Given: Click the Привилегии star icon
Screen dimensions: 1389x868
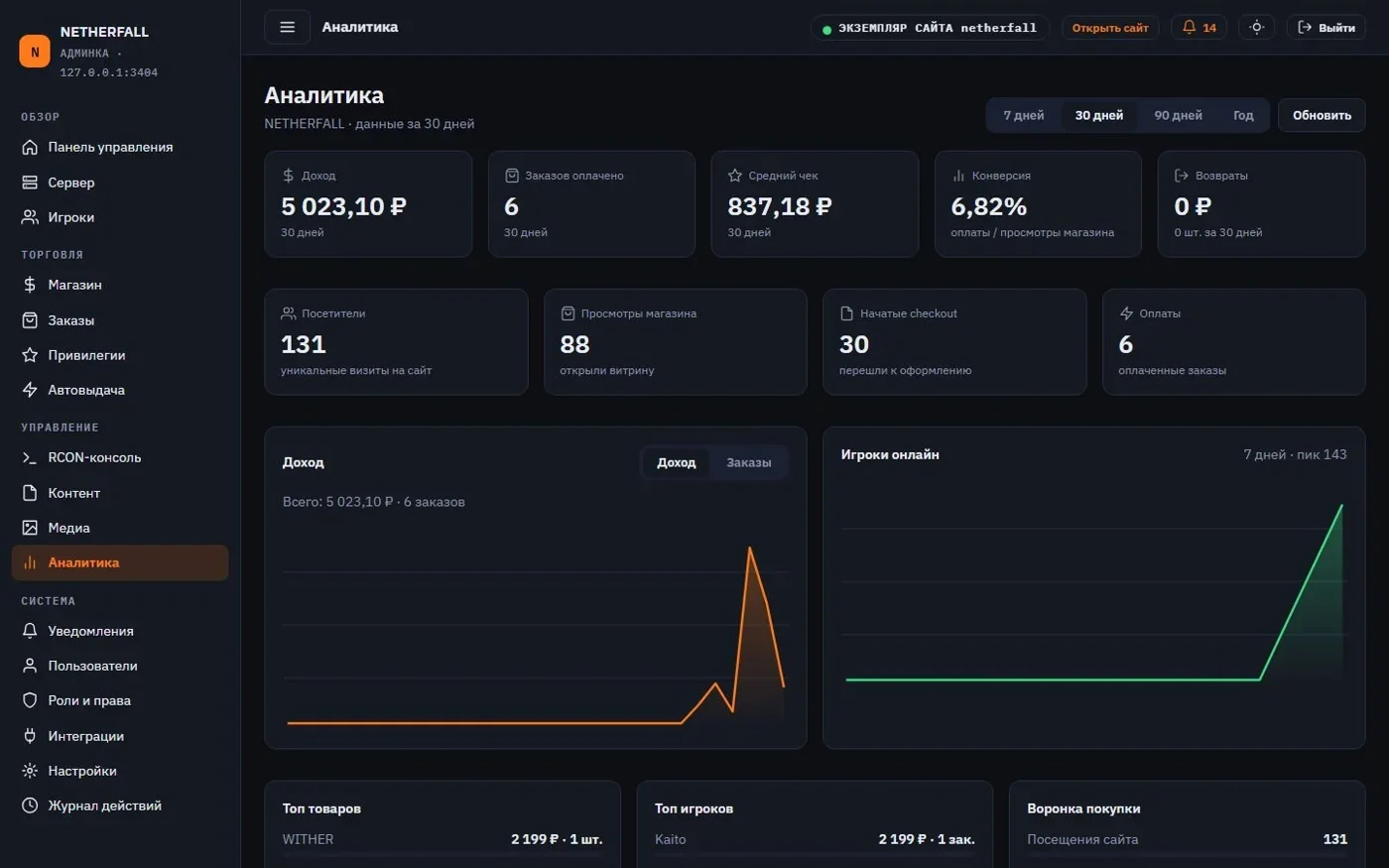Looking at the screenshot, I should click(x=30, y=355).
